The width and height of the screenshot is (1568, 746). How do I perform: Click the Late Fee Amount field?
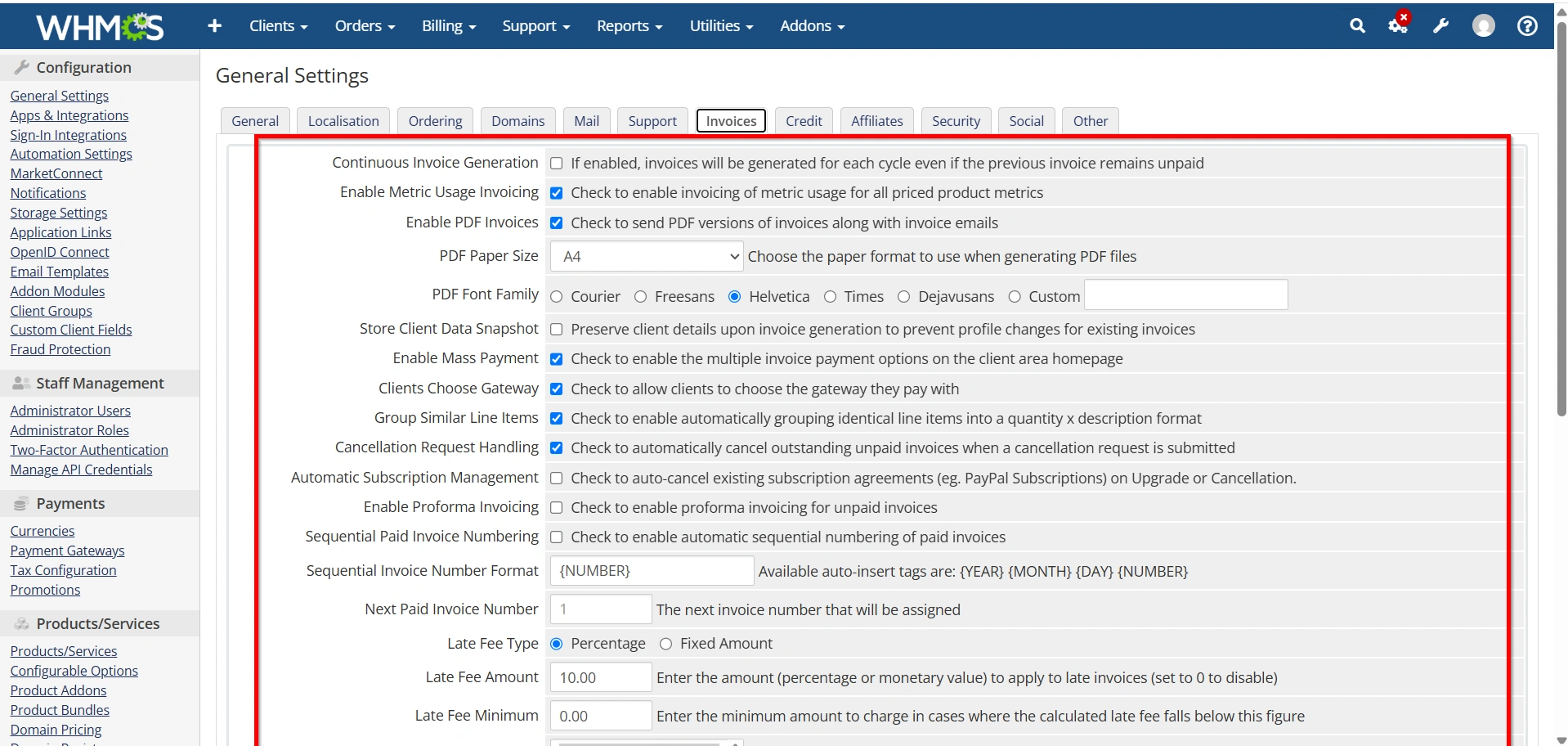(x=601, y=678)
